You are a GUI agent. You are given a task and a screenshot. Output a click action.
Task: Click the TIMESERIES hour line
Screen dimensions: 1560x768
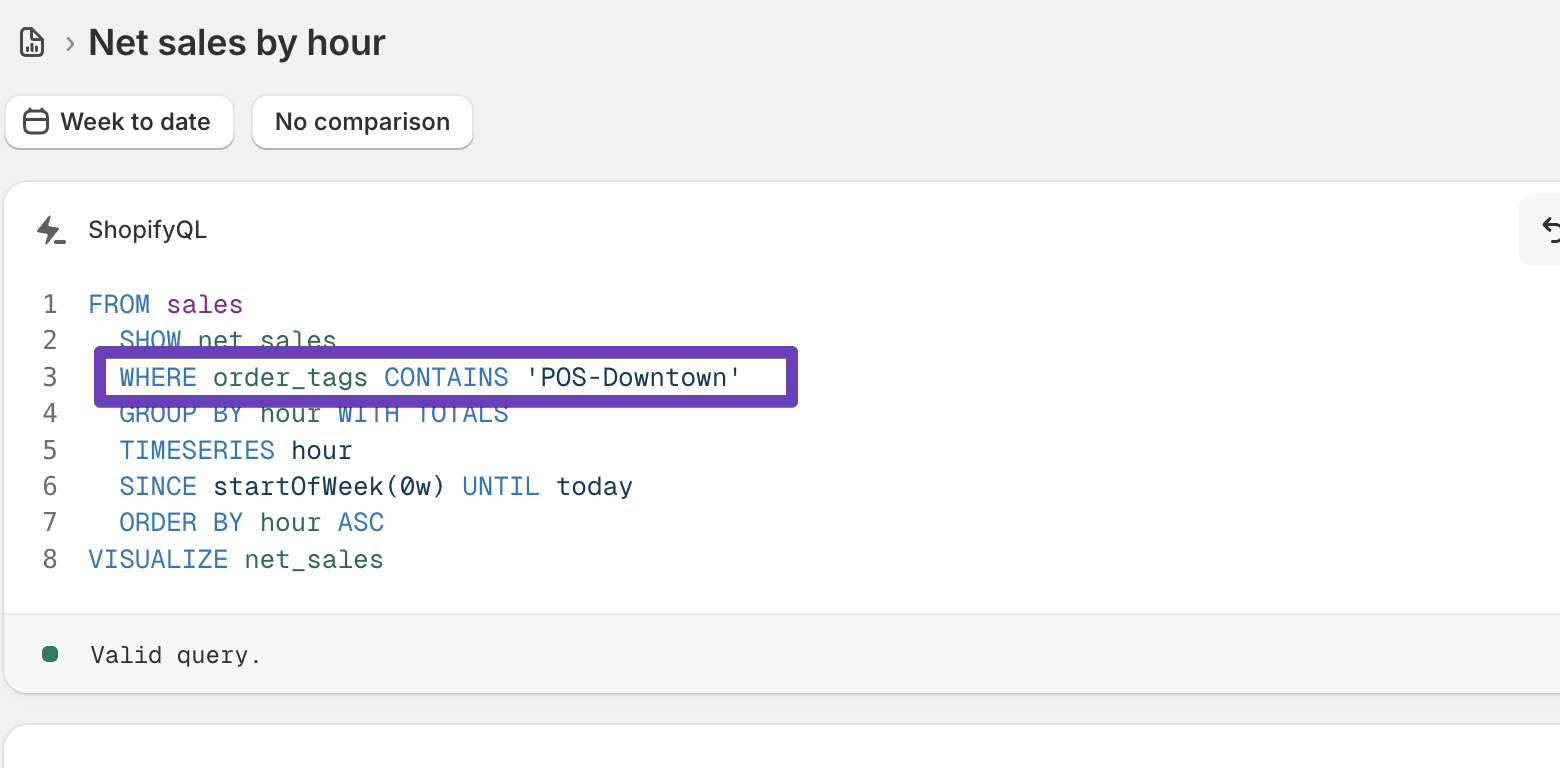coord(236,450)
